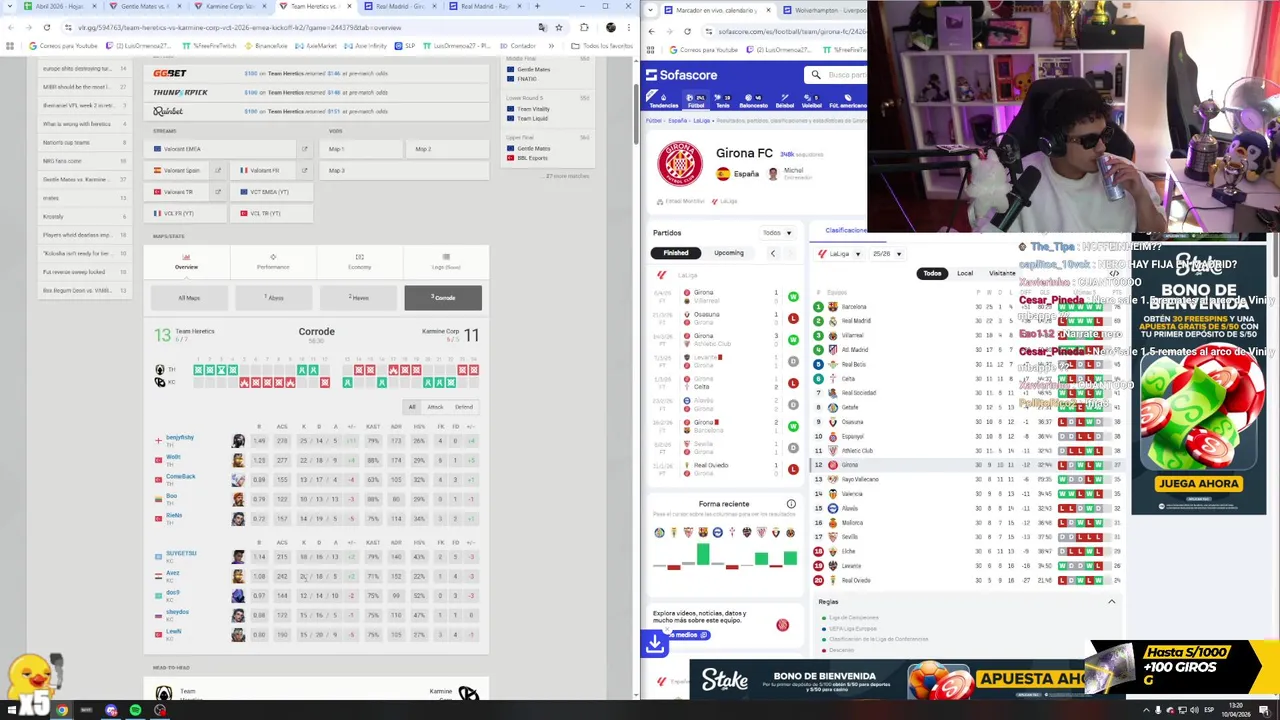This screenshot has width=1280, height=720.
Task: Show Upcoming matches
Action: 728,253
